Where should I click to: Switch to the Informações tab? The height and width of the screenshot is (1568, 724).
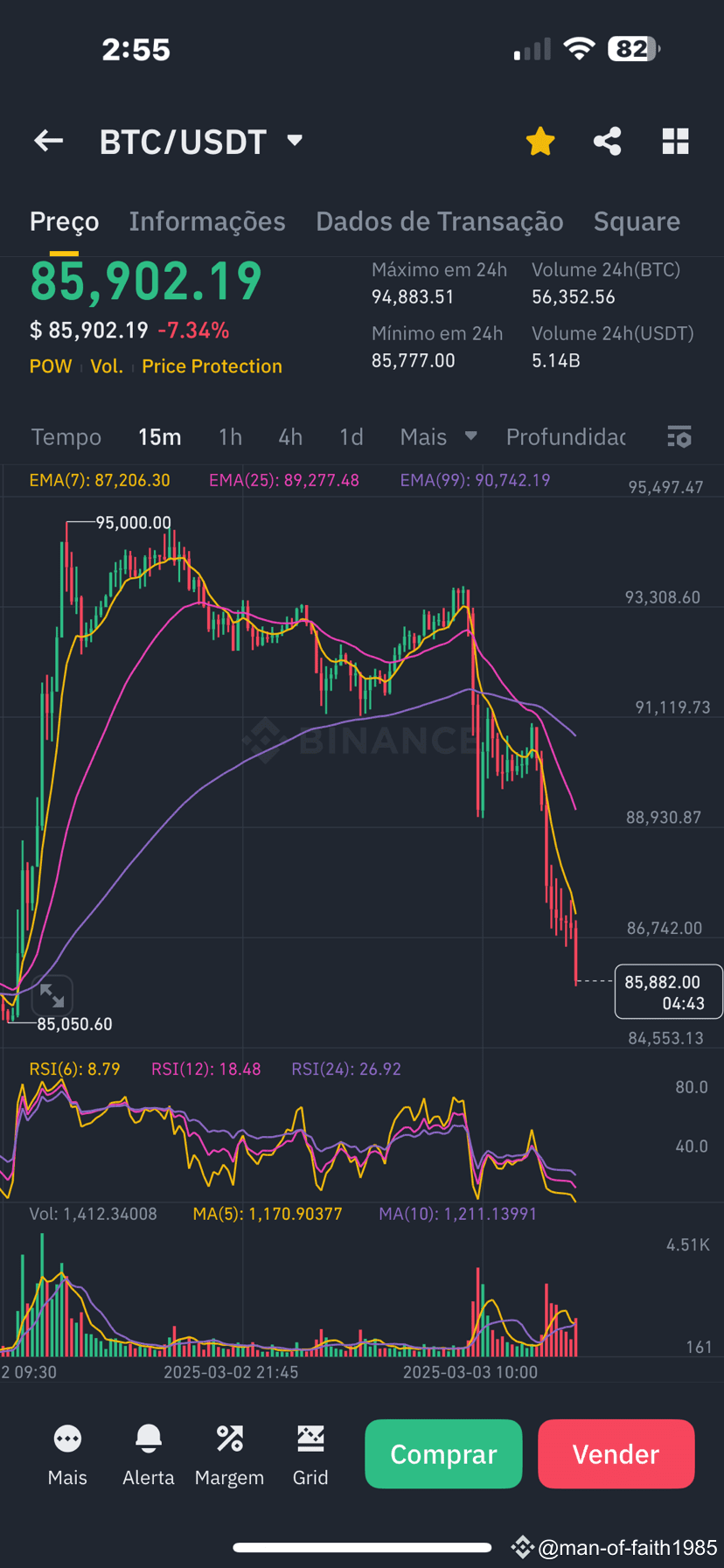click(207, 221)
